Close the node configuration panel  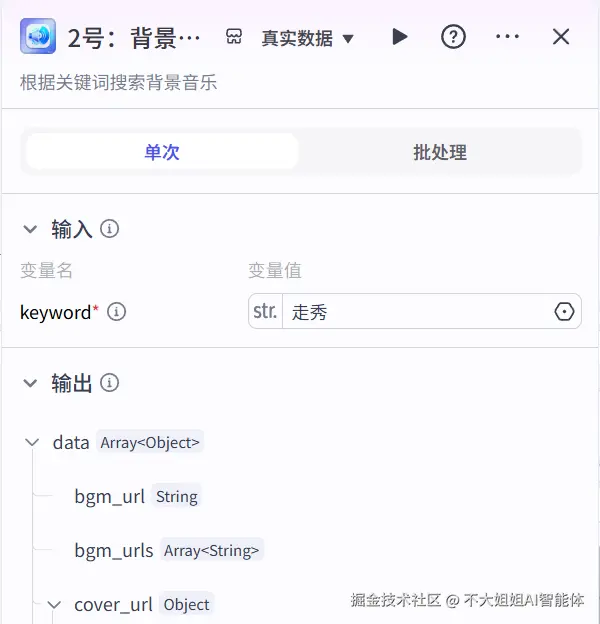tap(561, 37)
